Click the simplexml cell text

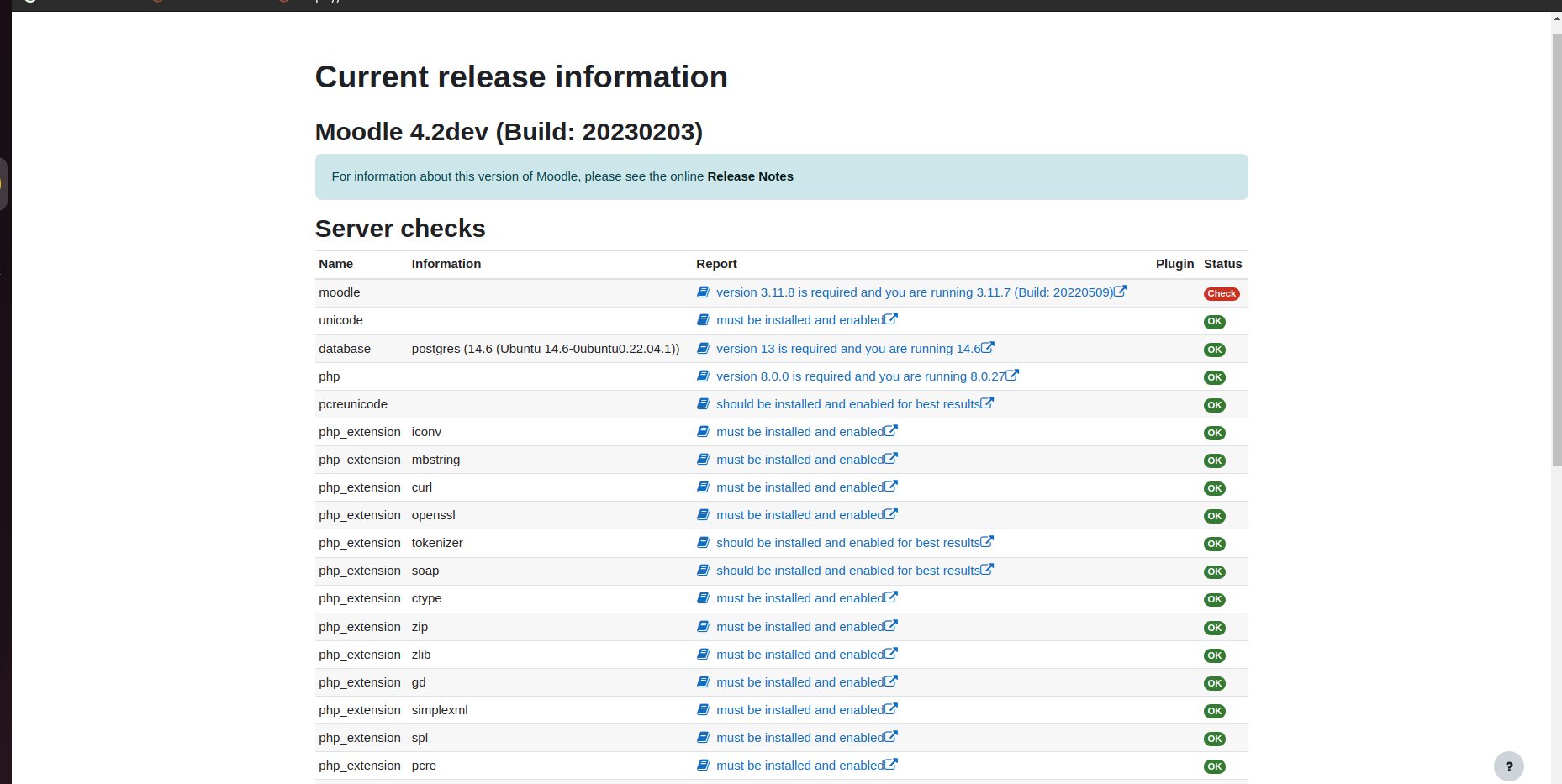[440, 710]
